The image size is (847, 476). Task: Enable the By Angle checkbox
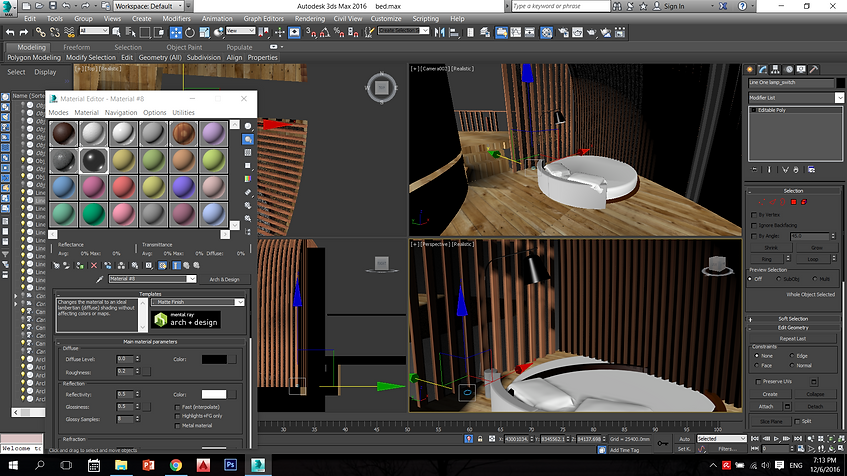[x=754, y=236]
